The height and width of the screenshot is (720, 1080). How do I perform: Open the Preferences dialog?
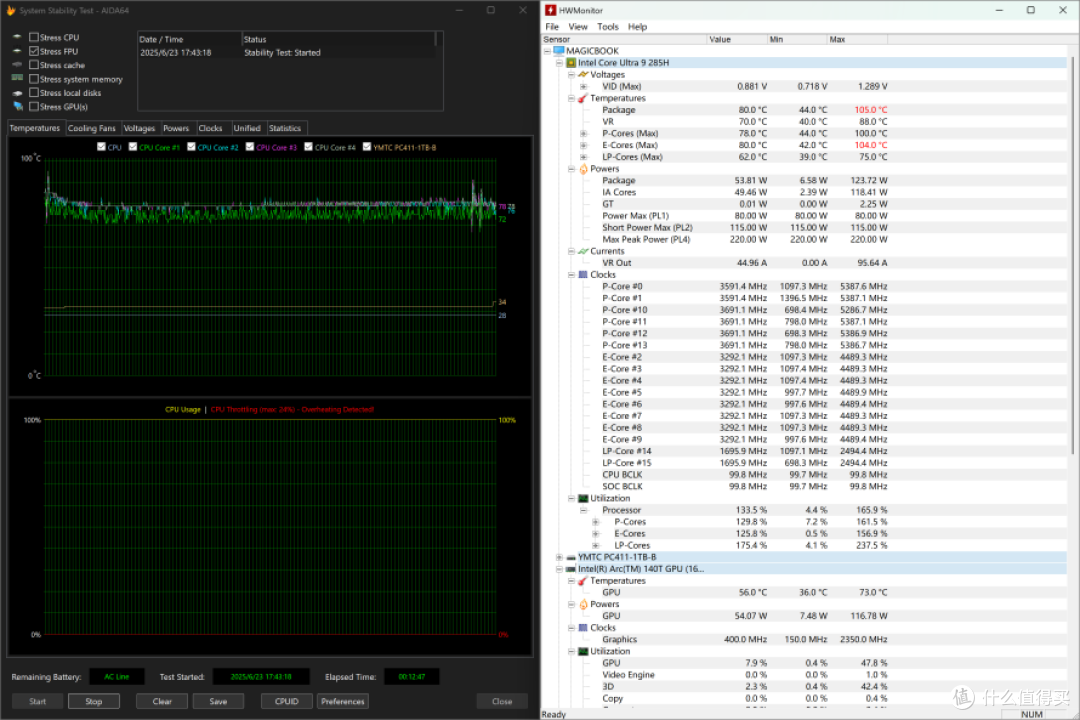(342, 701)
